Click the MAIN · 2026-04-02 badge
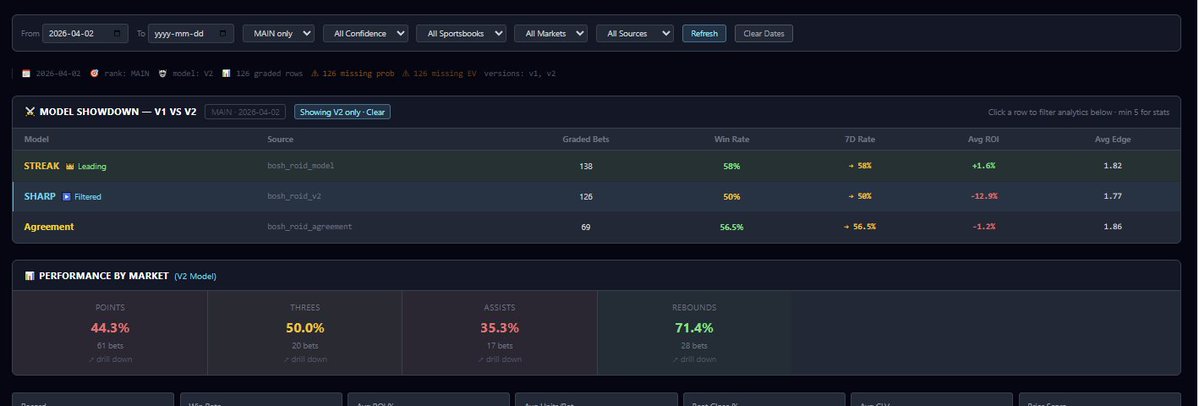 (x=245, y=112)
